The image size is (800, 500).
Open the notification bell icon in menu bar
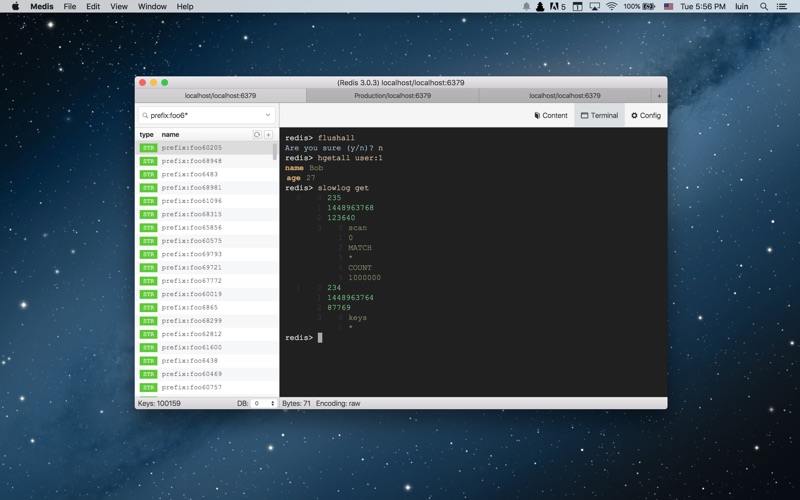point(526,7)
